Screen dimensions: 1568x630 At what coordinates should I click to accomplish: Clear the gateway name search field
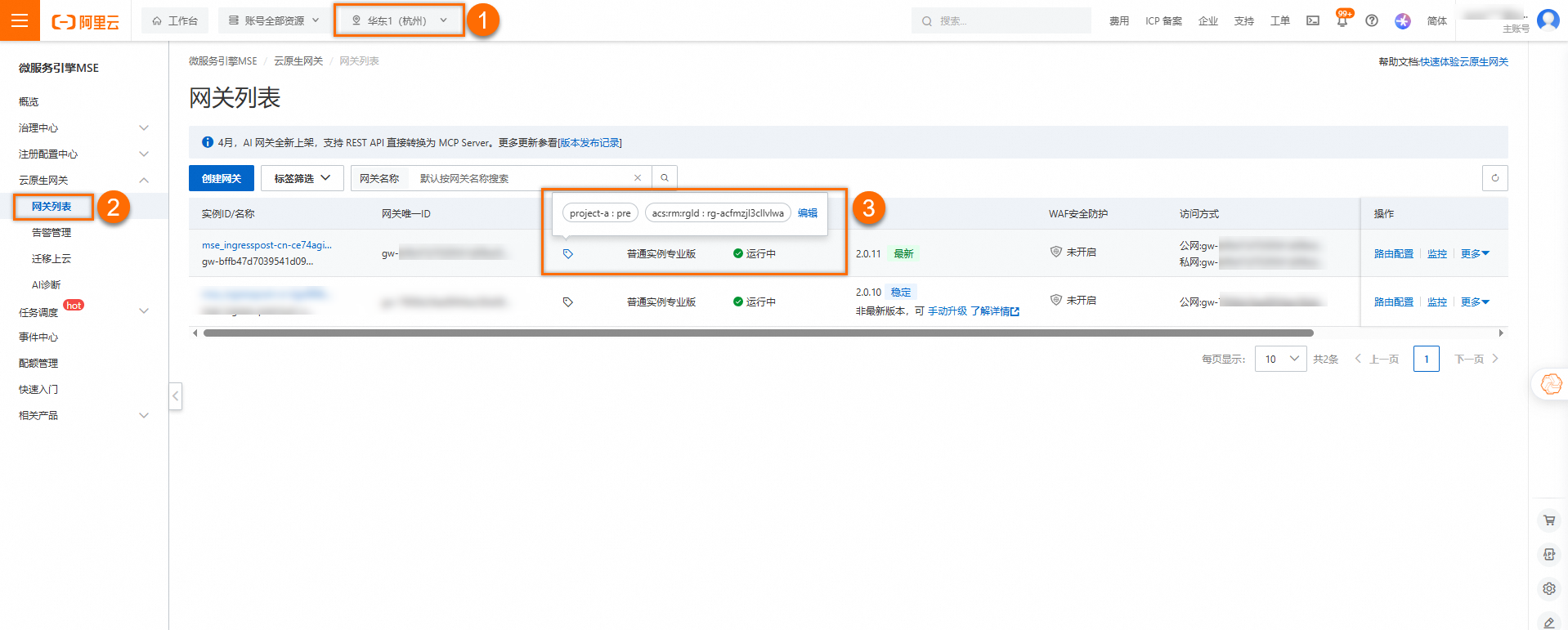click(x=638, y=178)
